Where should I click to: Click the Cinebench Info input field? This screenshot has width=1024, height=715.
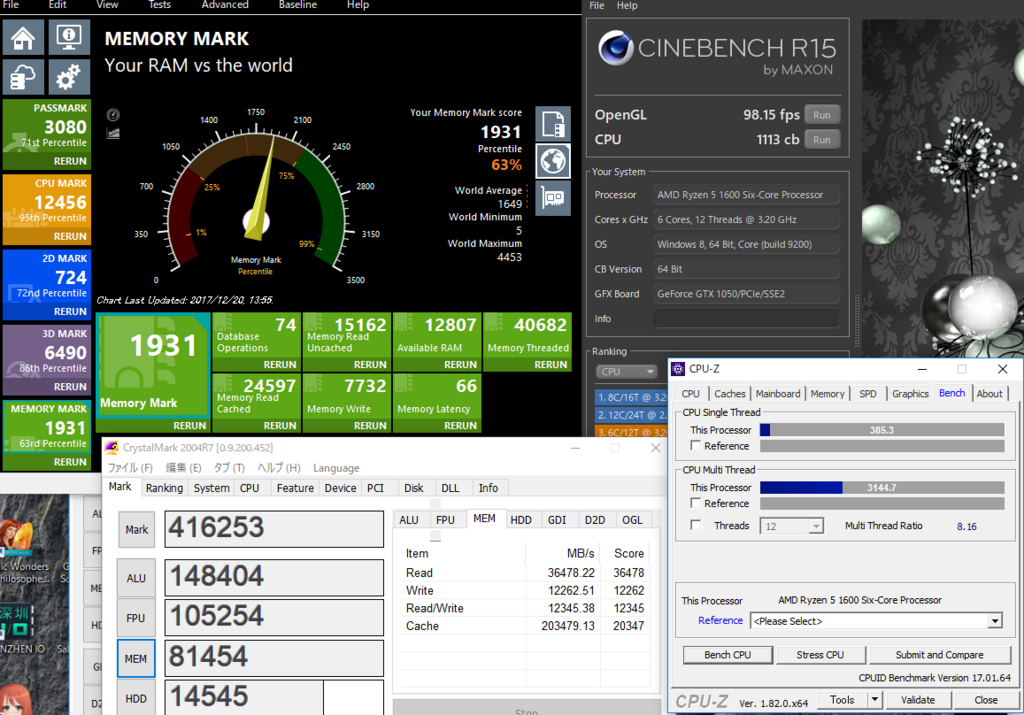click(x=746, y=319)
